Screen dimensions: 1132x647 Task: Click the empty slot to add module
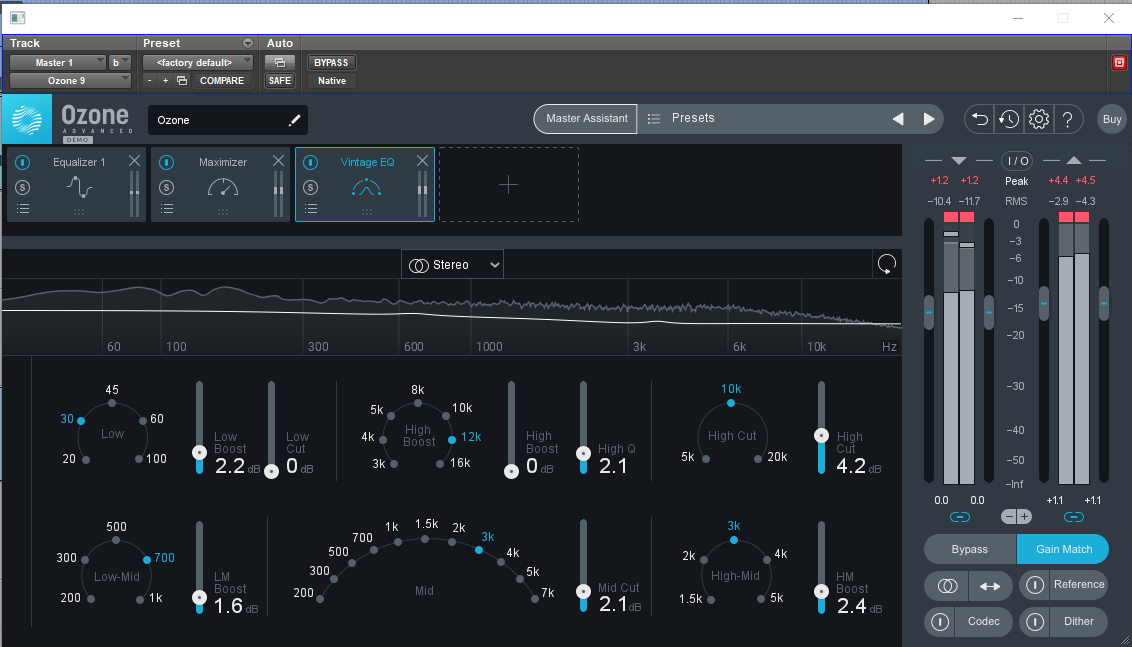[508, 185]
